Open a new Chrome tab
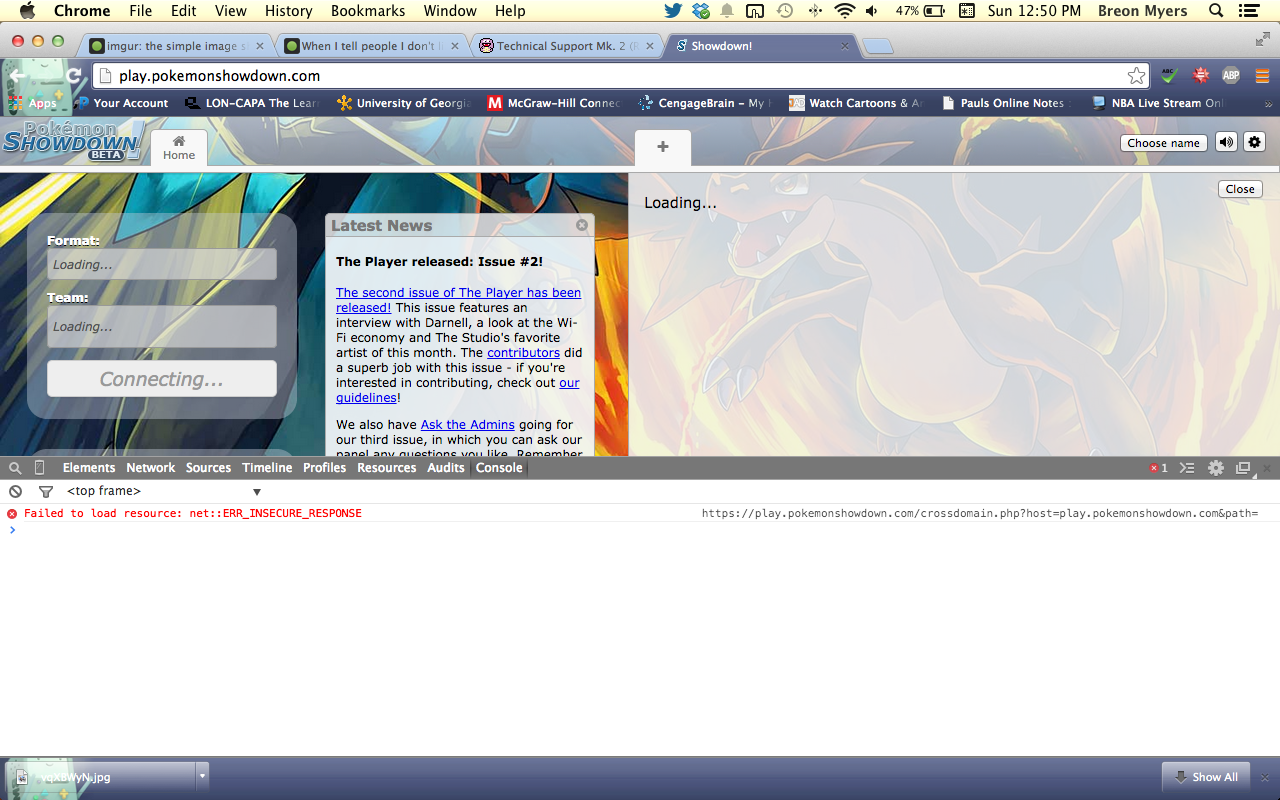 pos(878,46)
